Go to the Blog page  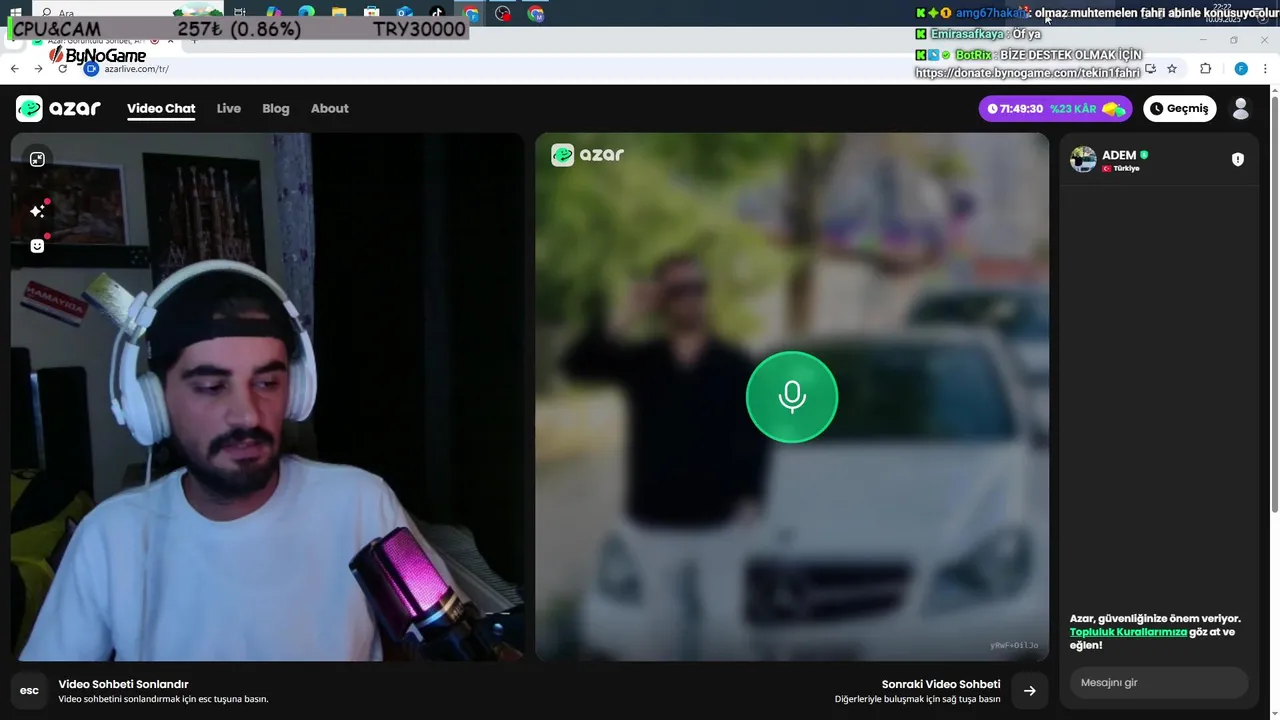276,108
